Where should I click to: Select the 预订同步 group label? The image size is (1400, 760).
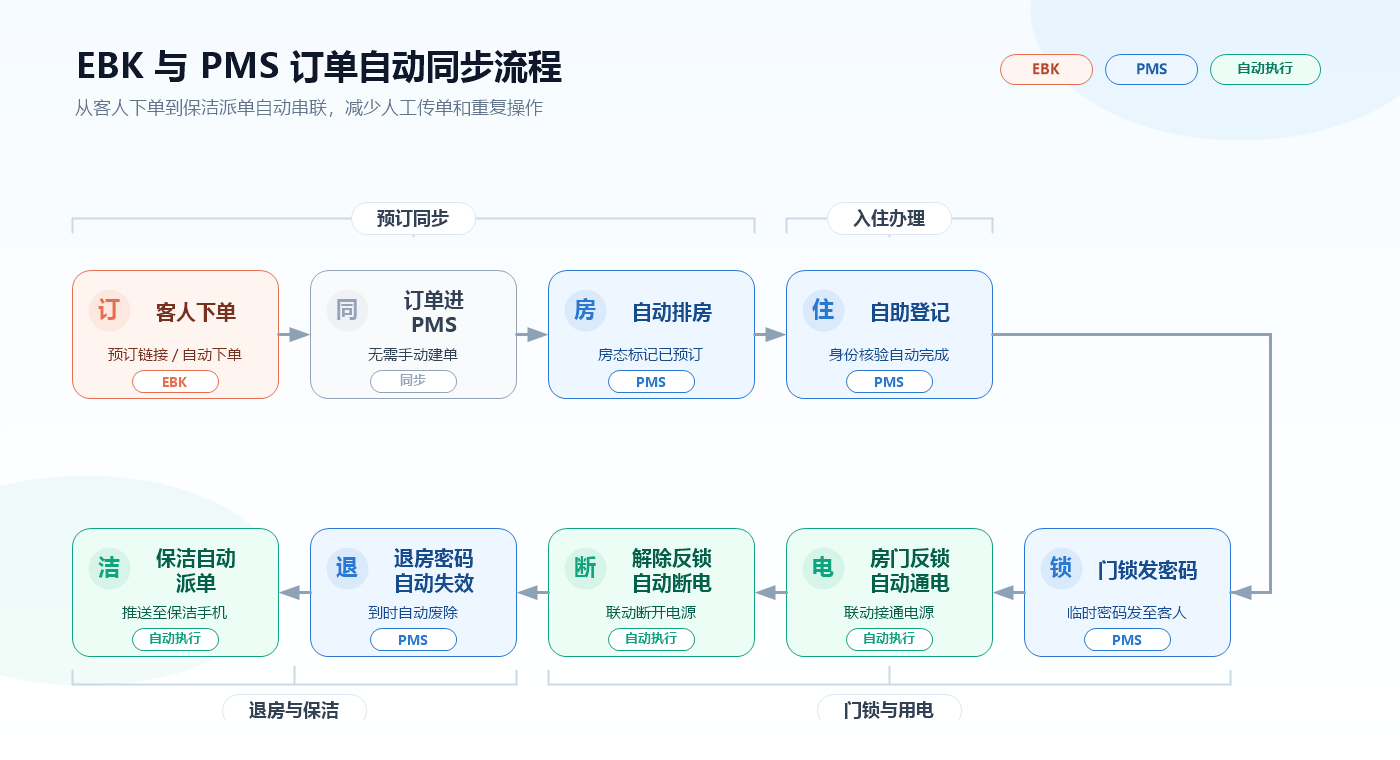(413, 218)
